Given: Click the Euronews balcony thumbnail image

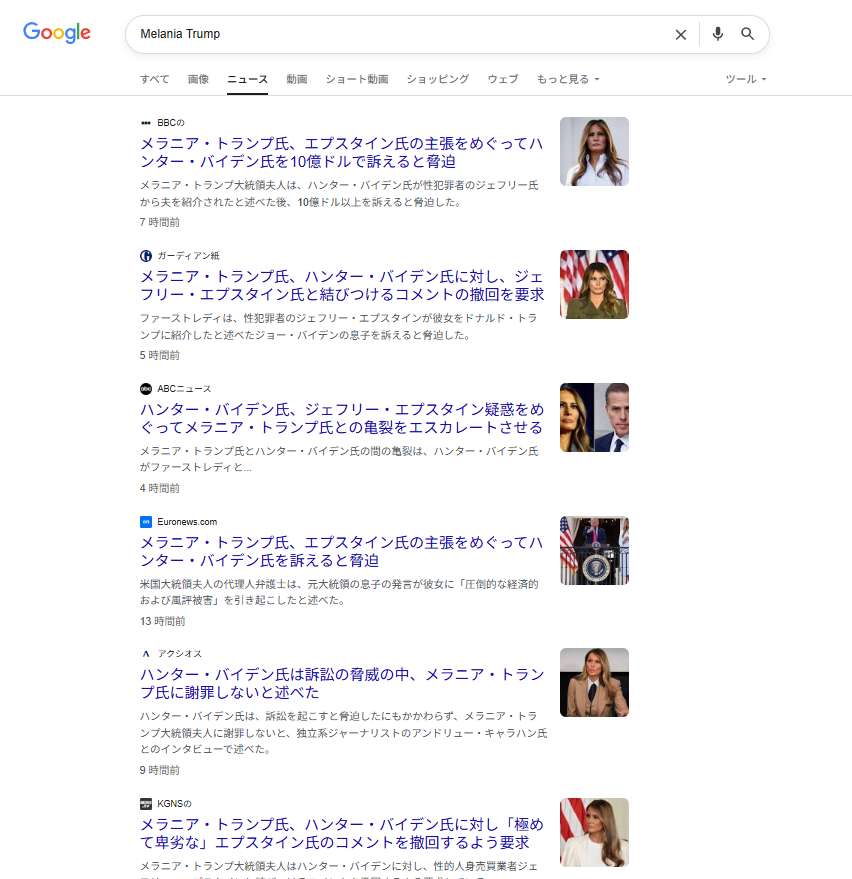Looking at the screenshot, I should click(x=594, y=550).
